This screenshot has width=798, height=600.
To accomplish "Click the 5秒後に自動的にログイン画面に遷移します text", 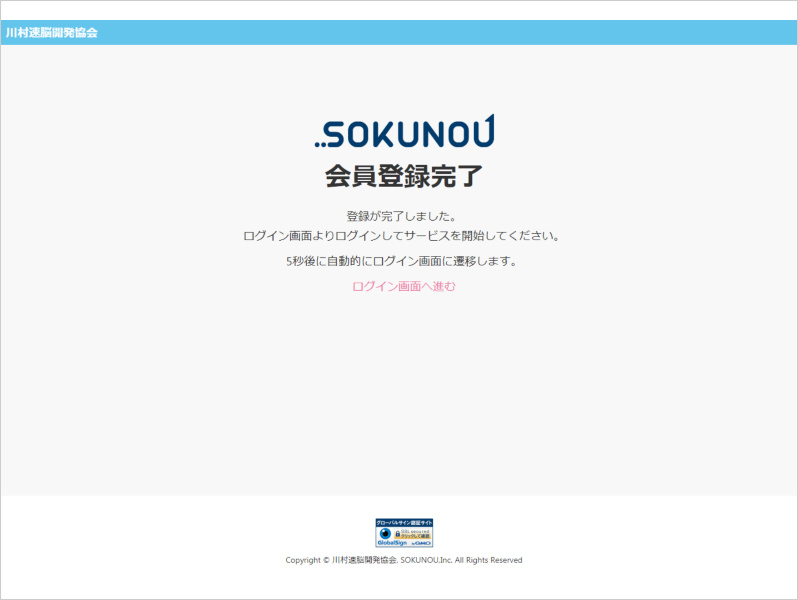I will (402, 261).
